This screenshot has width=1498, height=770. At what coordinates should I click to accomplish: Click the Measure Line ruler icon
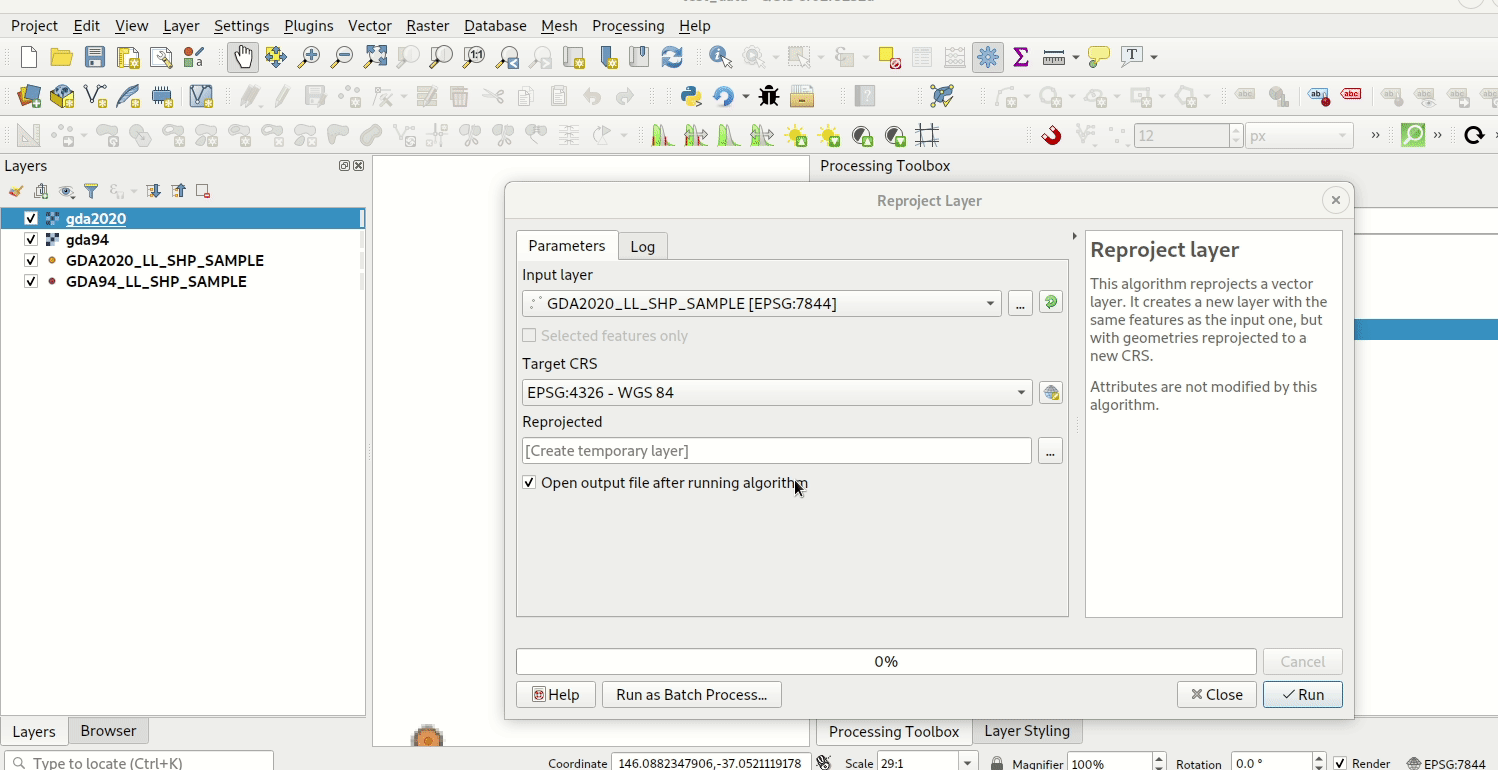coord(1053,57)
